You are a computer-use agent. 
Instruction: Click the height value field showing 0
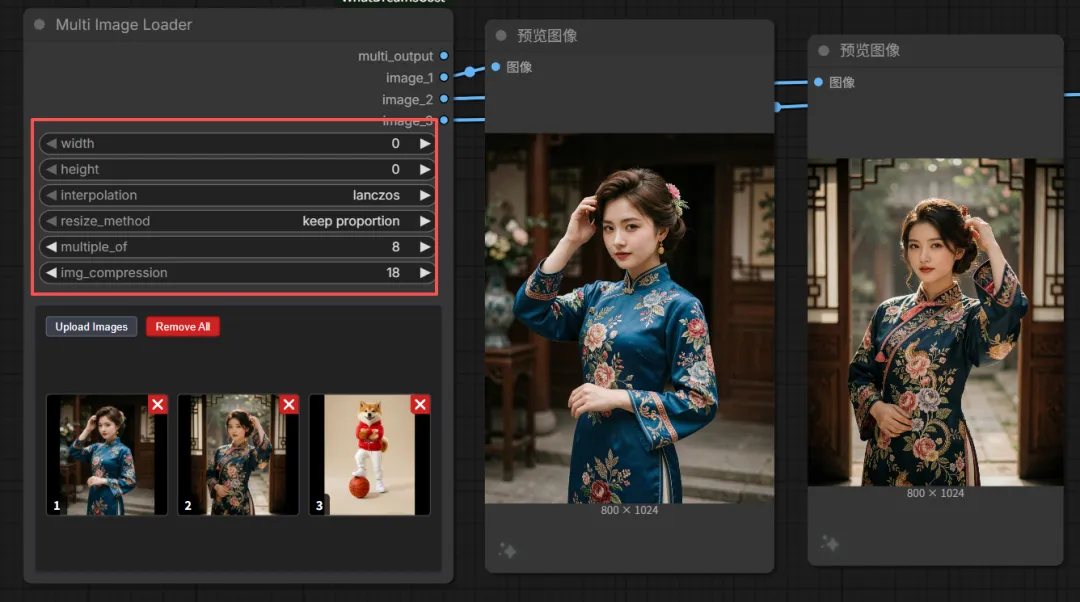pos(395,169)
